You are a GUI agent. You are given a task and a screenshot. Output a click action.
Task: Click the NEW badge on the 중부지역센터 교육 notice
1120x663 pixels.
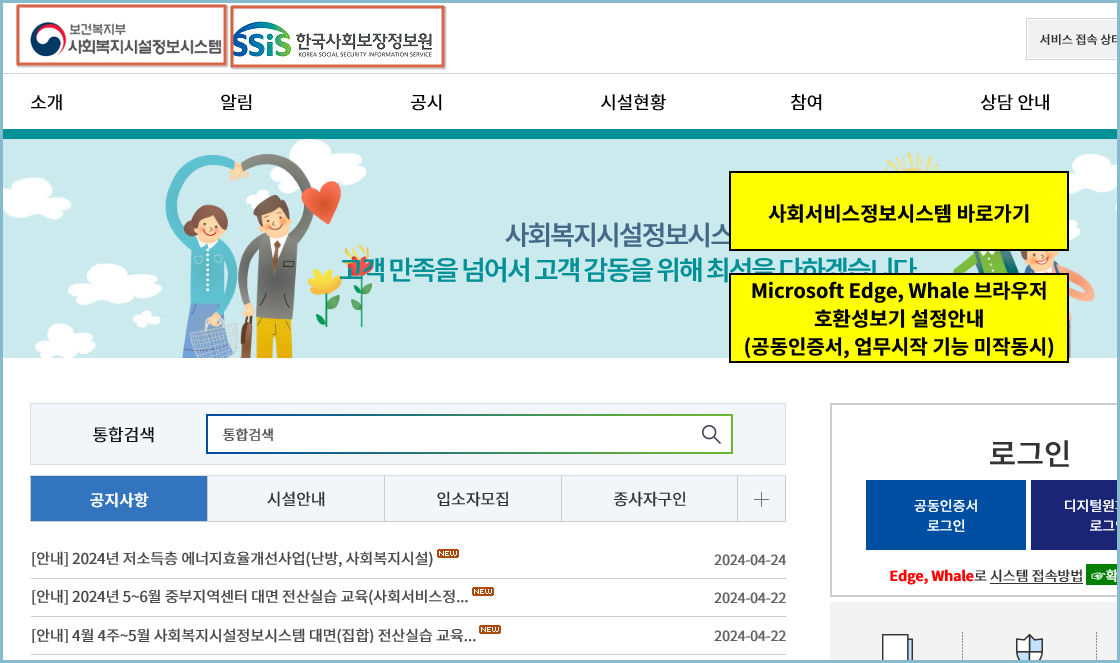pyautogui.click(x=482, y=590)
